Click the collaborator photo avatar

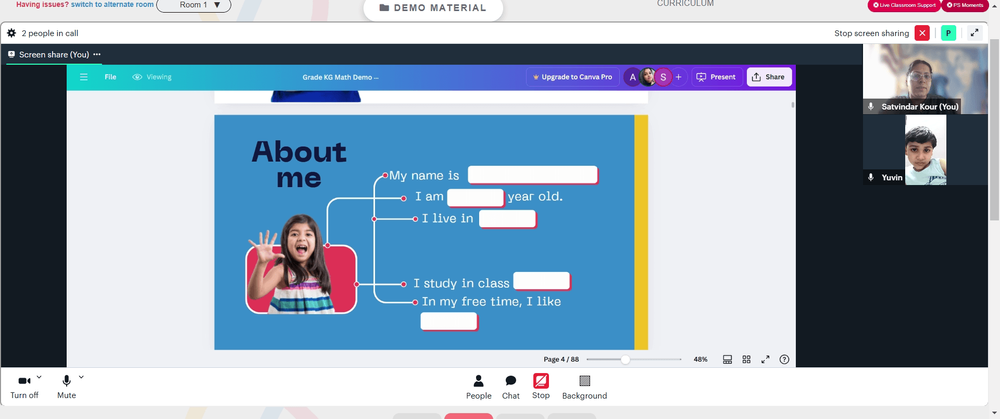648,77
